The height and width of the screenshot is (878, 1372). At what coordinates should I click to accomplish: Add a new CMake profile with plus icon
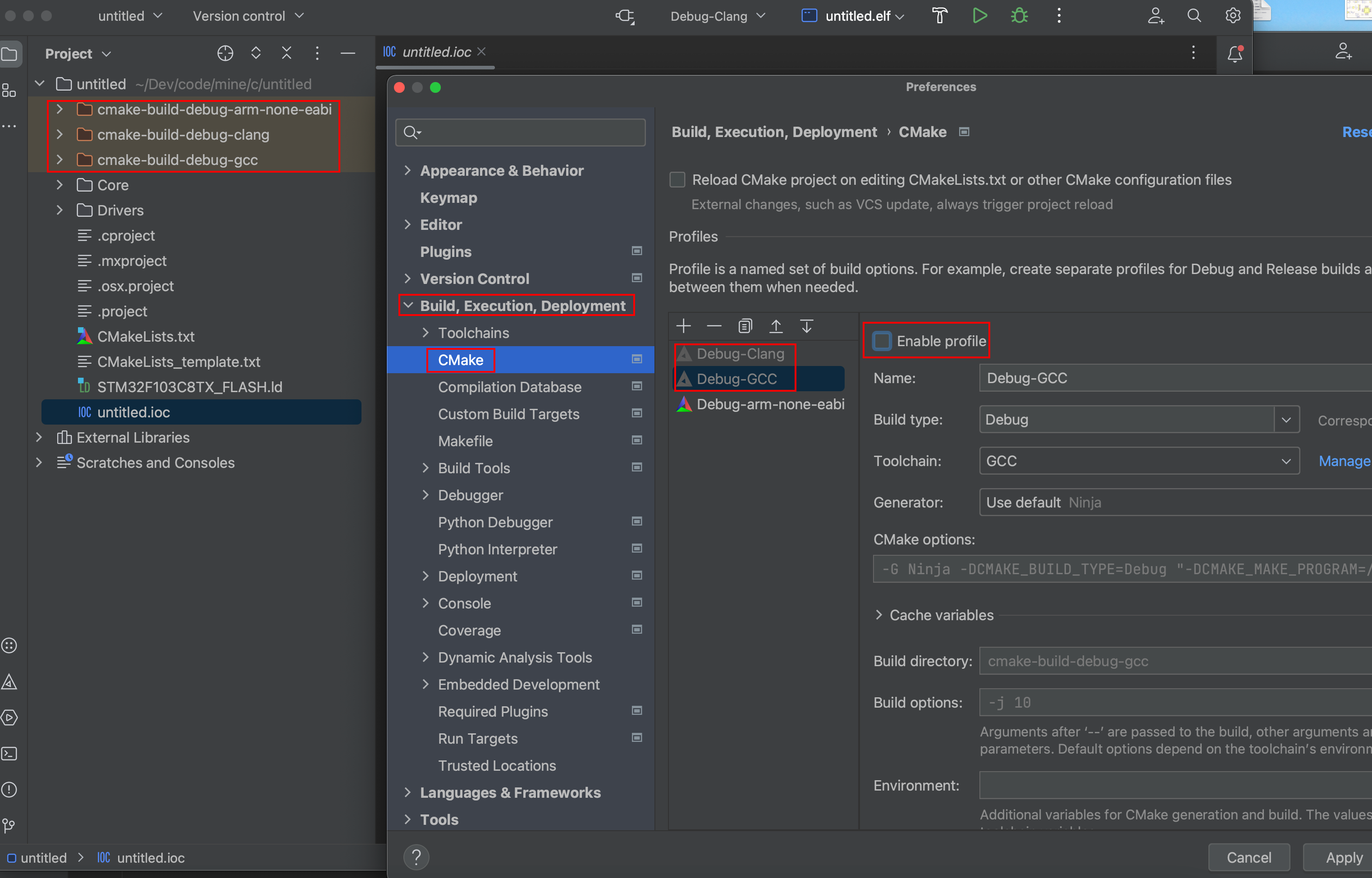click(683, 326)
